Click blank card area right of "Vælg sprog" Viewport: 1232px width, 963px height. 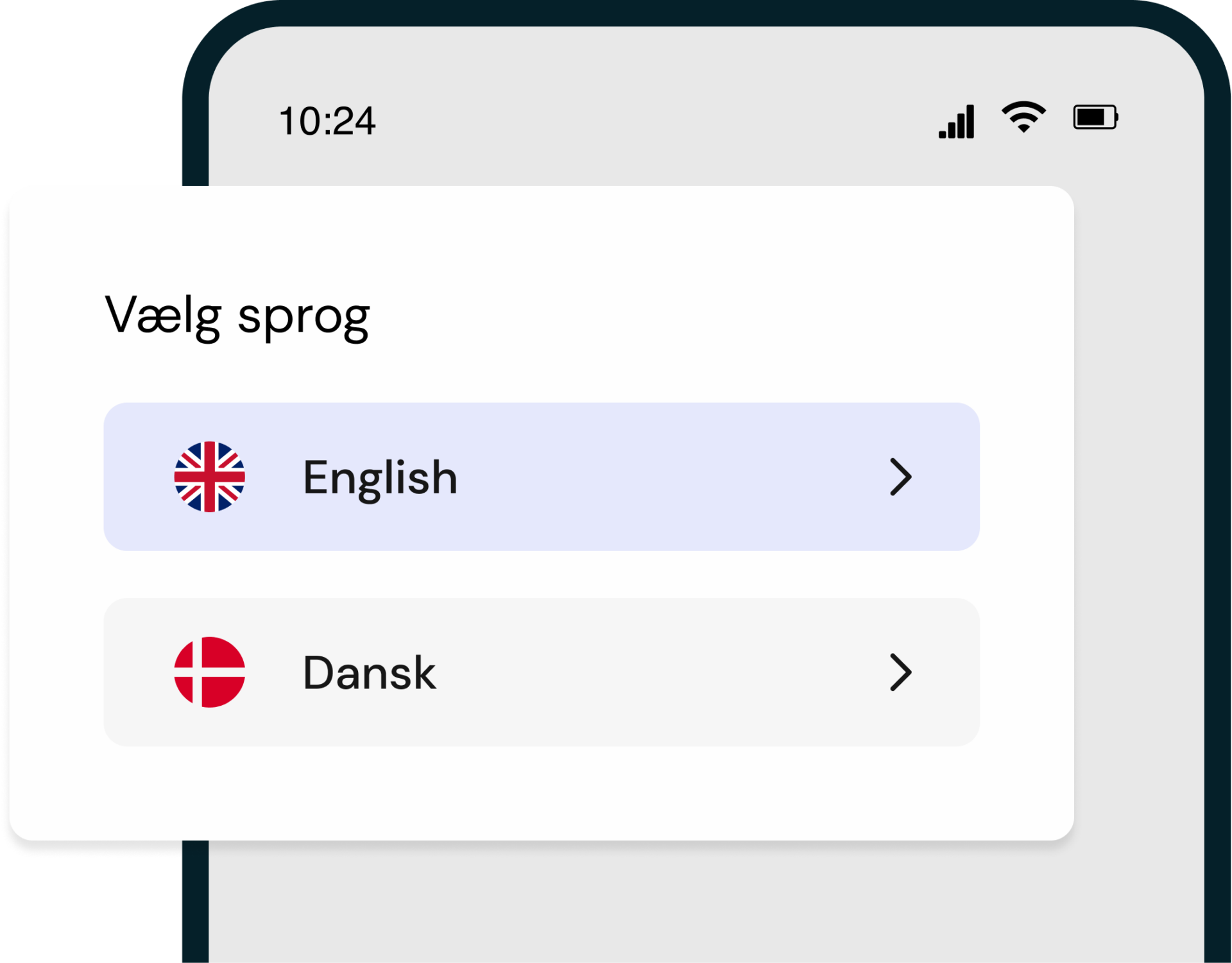706,316
